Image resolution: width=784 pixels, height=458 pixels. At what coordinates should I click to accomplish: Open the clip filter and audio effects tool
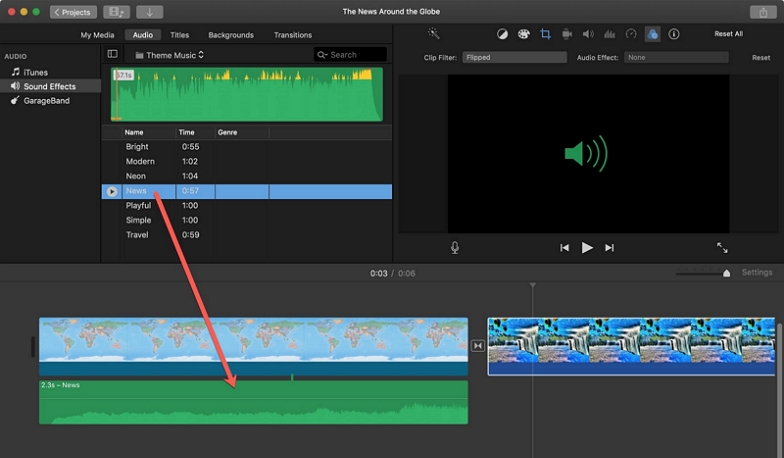[652, 34]
